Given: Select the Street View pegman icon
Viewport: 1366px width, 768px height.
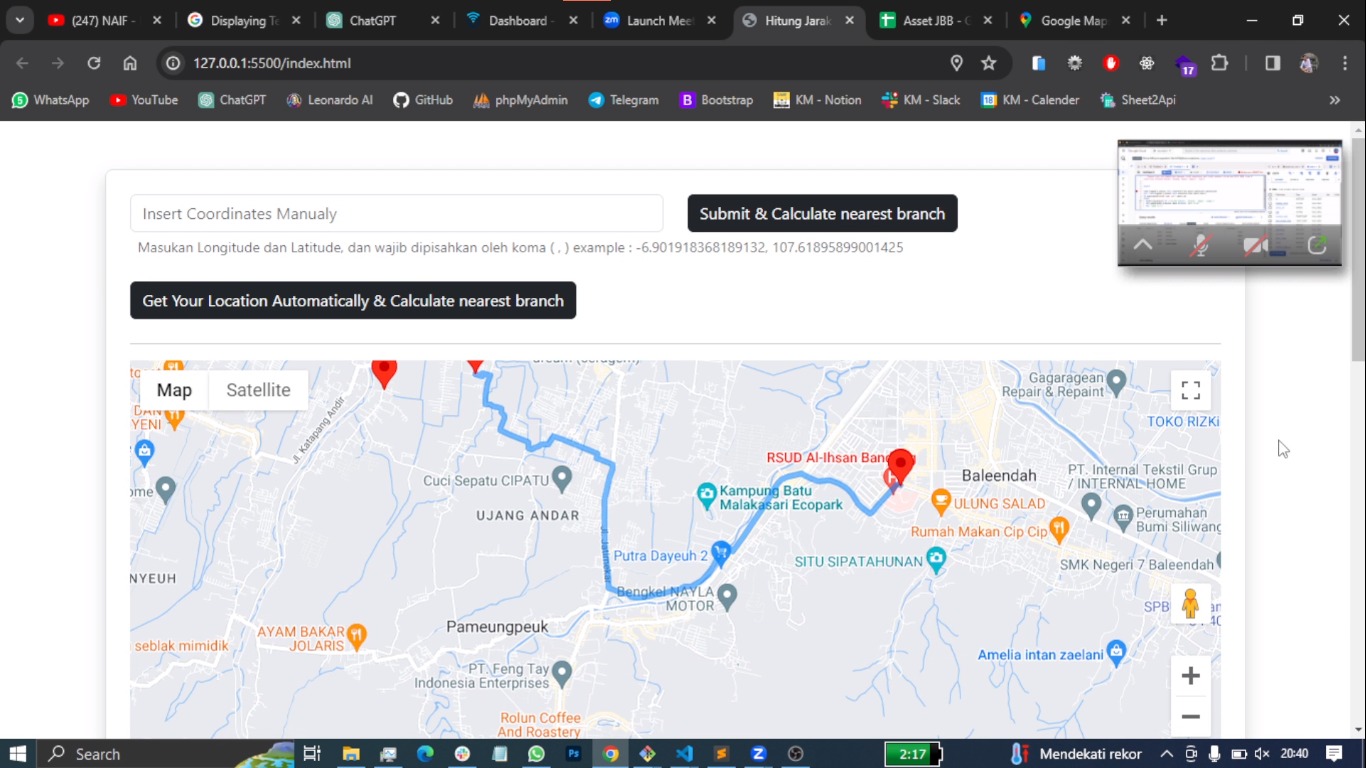Looking at the screenshot, I should [x=1190, y=604].
